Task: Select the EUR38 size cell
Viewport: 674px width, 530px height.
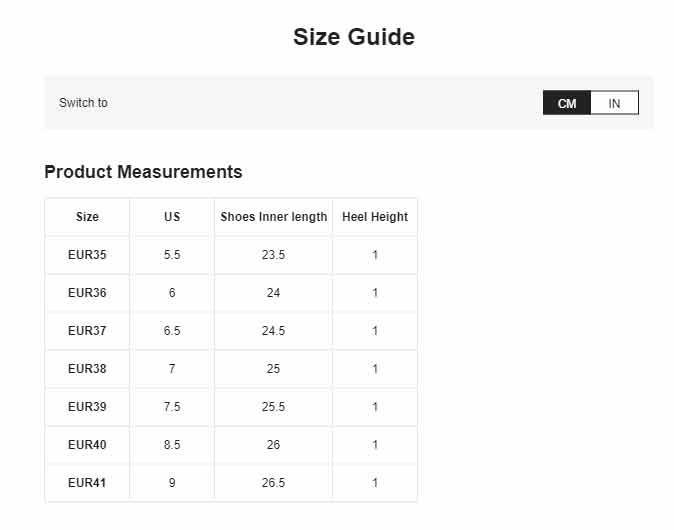Action: click(87, 369)
